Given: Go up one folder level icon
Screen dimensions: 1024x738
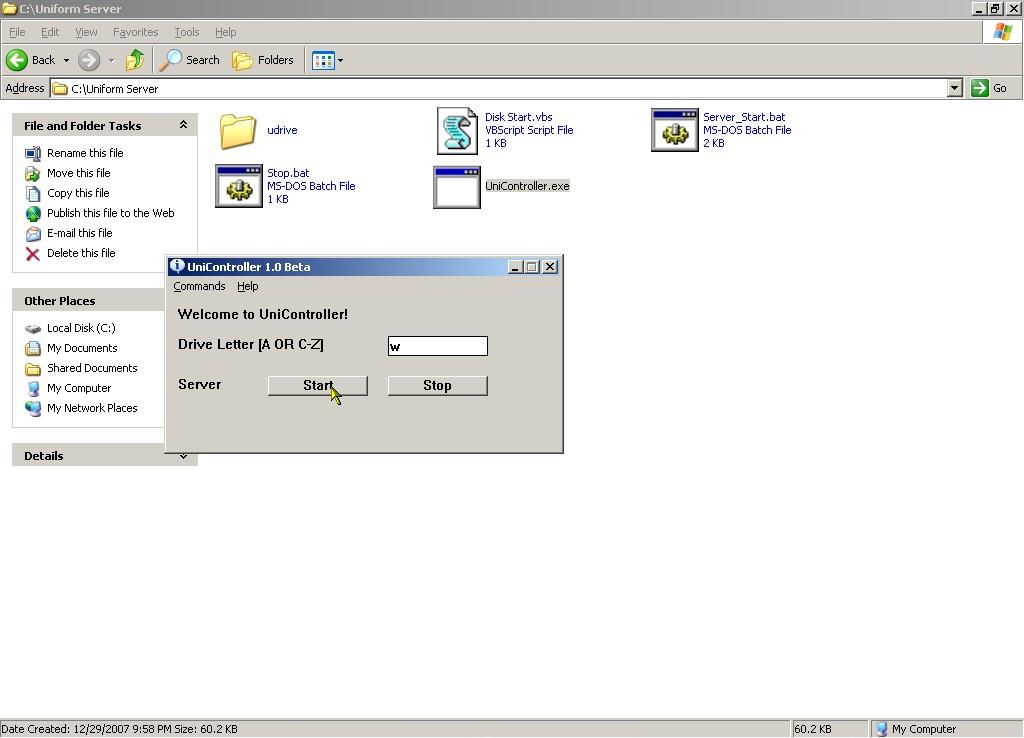Looking at the screenshot, I should pyautogui.click(x=135, y=60).
